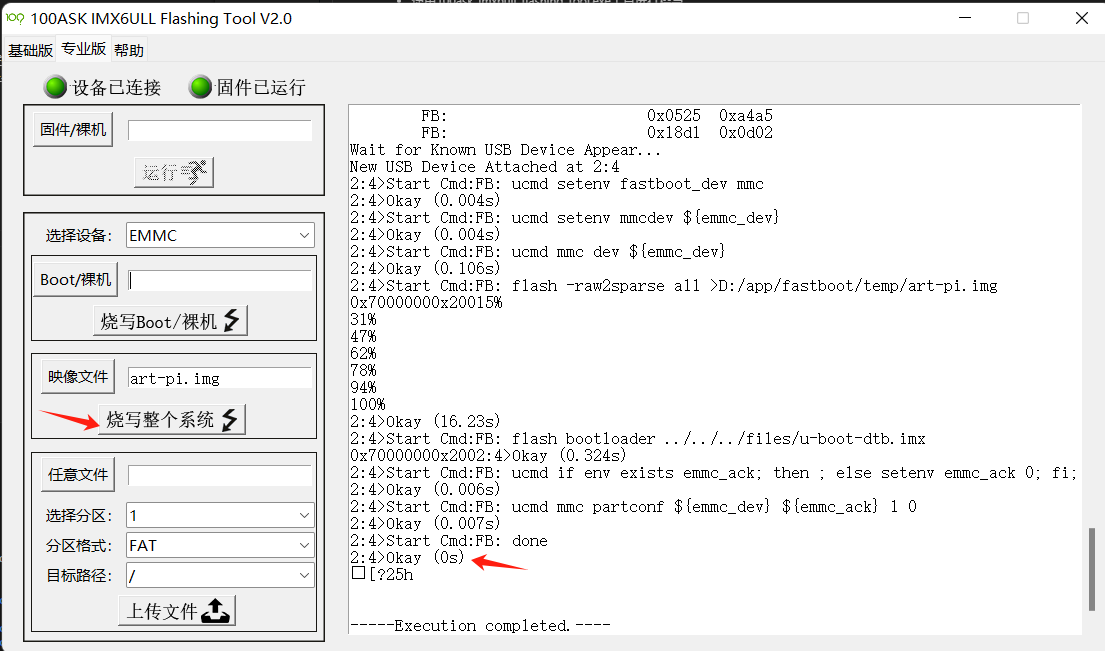Click the Boot/裸机 file button

click(75, 280)
